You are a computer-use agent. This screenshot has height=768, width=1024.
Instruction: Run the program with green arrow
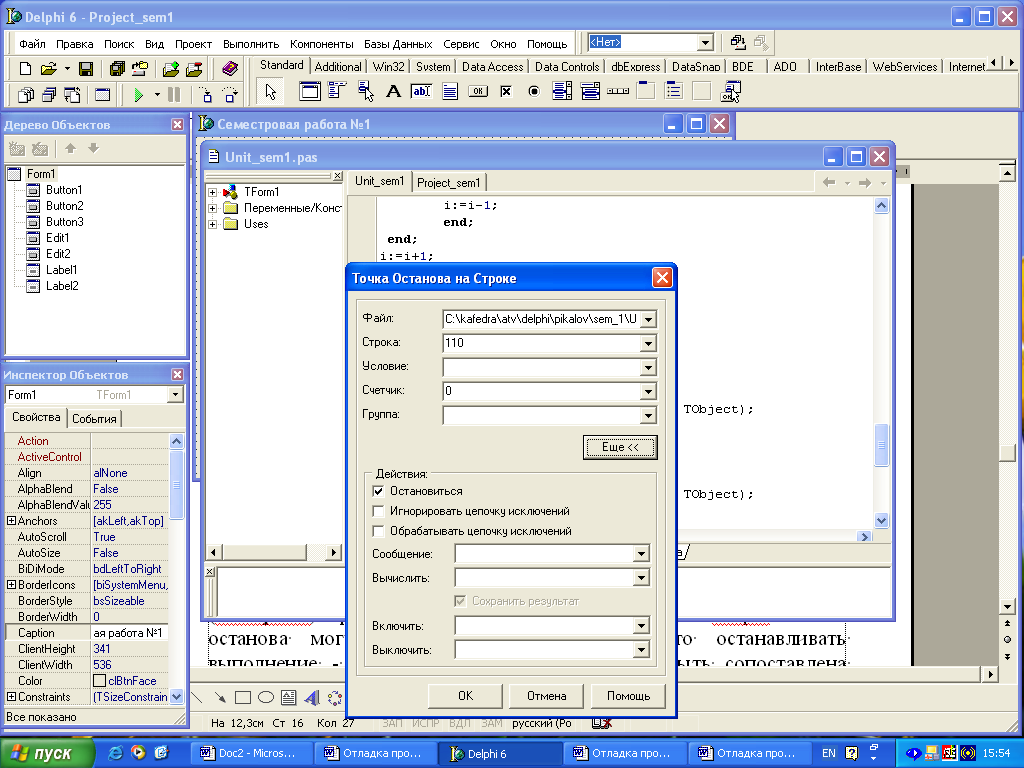[138, 95]
